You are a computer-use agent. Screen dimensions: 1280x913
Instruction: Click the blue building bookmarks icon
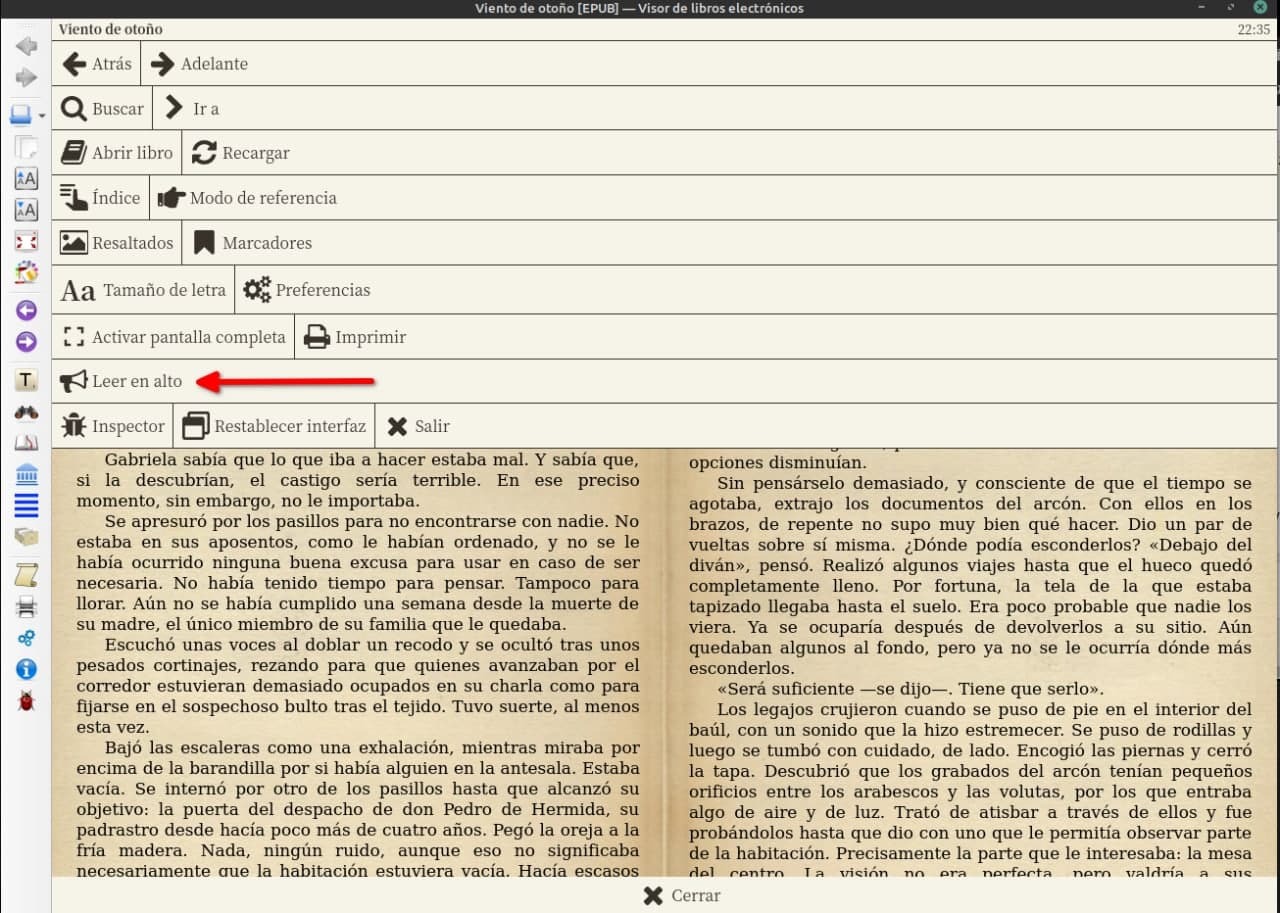pos(26,474)
